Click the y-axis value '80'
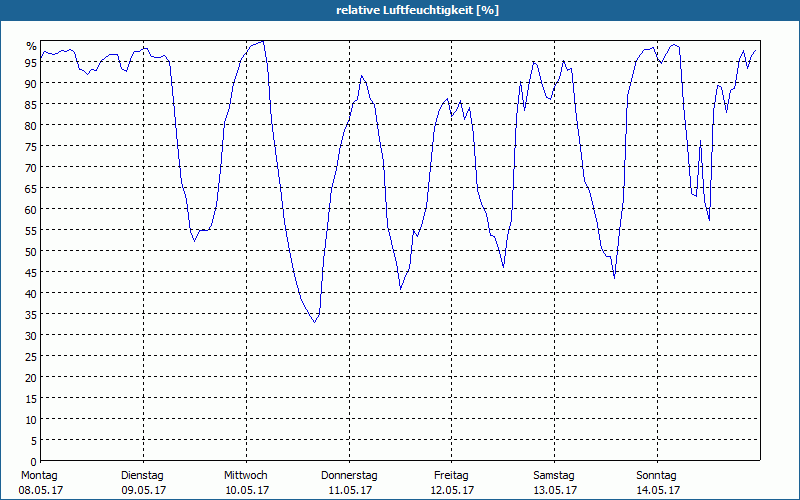The image size is (800, 500). click(x=31, y=125)
